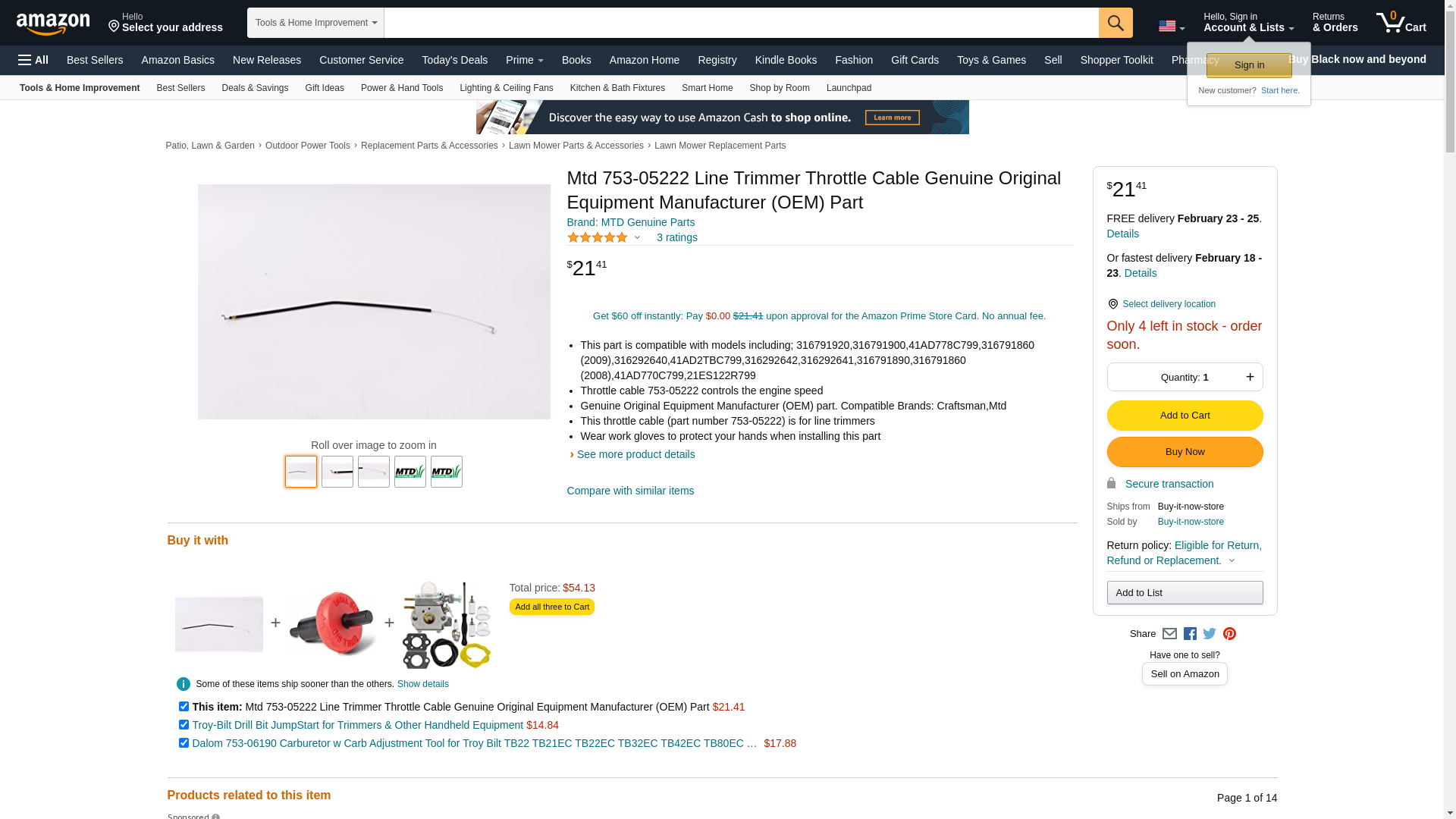Share product by email icon
Screen dimensions: 1456x819
[x=1169, y=634]
